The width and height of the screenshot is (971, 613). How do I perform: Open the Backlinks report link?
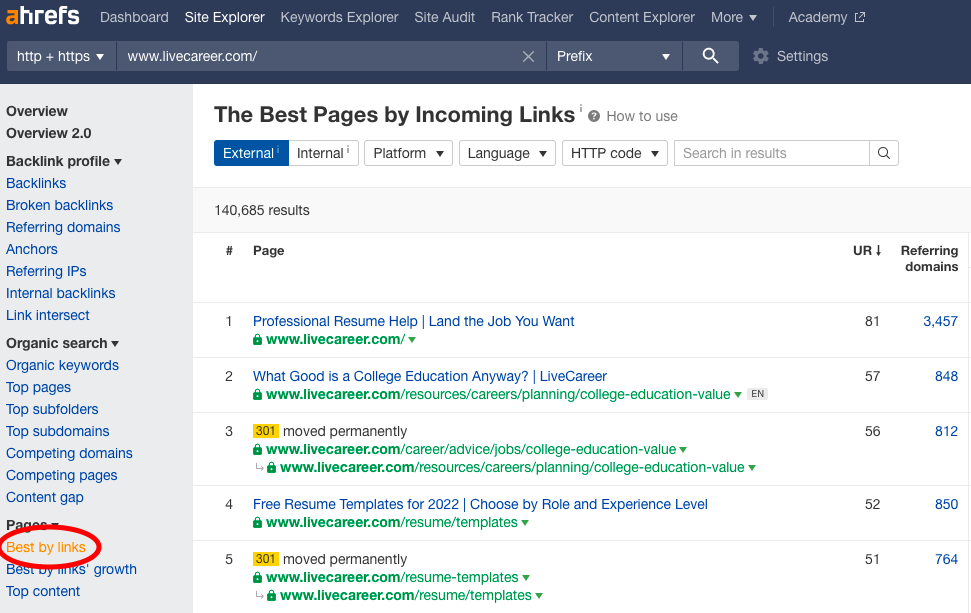tap(36, 183)
